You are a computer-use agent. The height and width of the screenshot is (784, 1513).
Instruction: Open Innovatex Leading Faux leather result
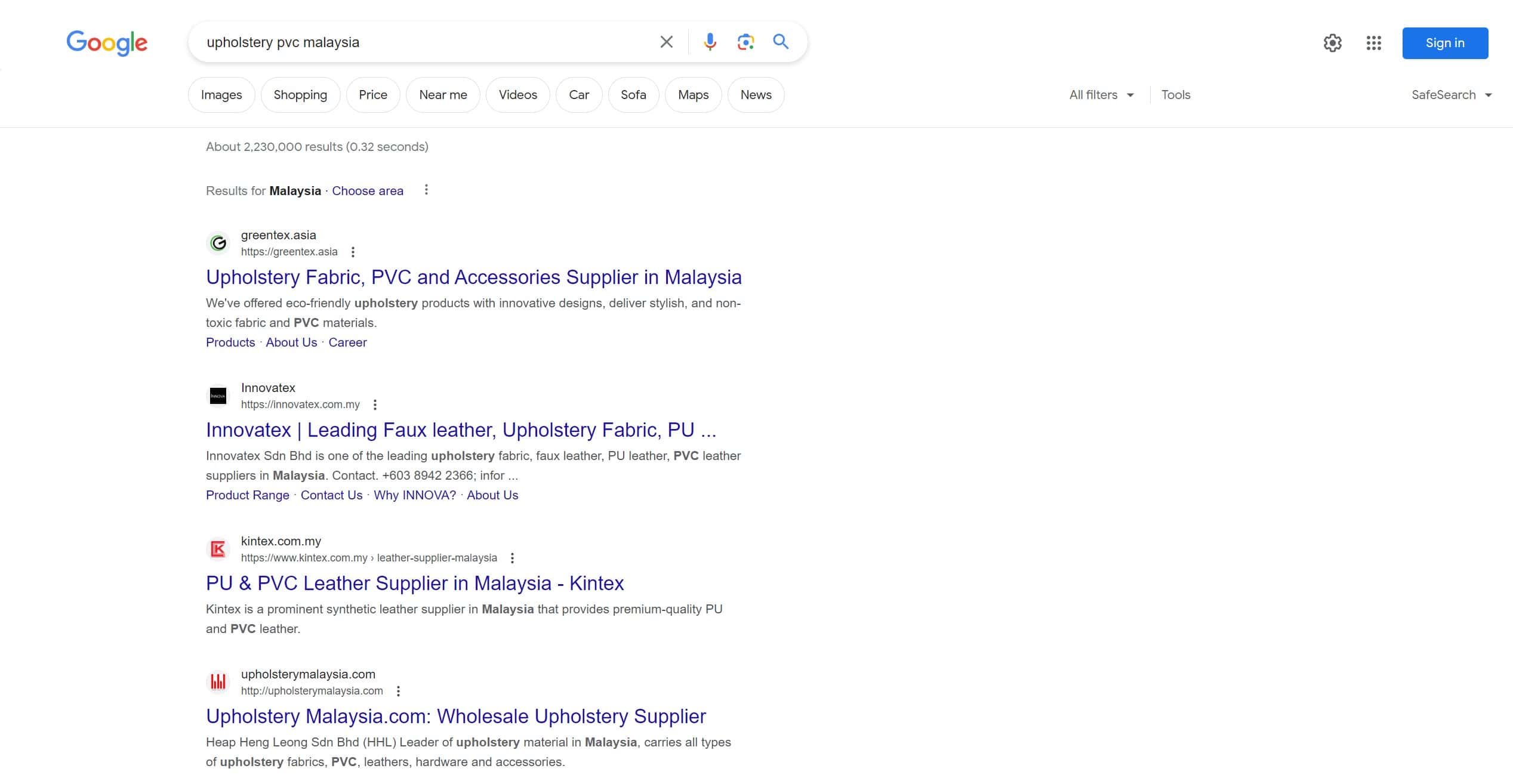click(x=461, y=430)
